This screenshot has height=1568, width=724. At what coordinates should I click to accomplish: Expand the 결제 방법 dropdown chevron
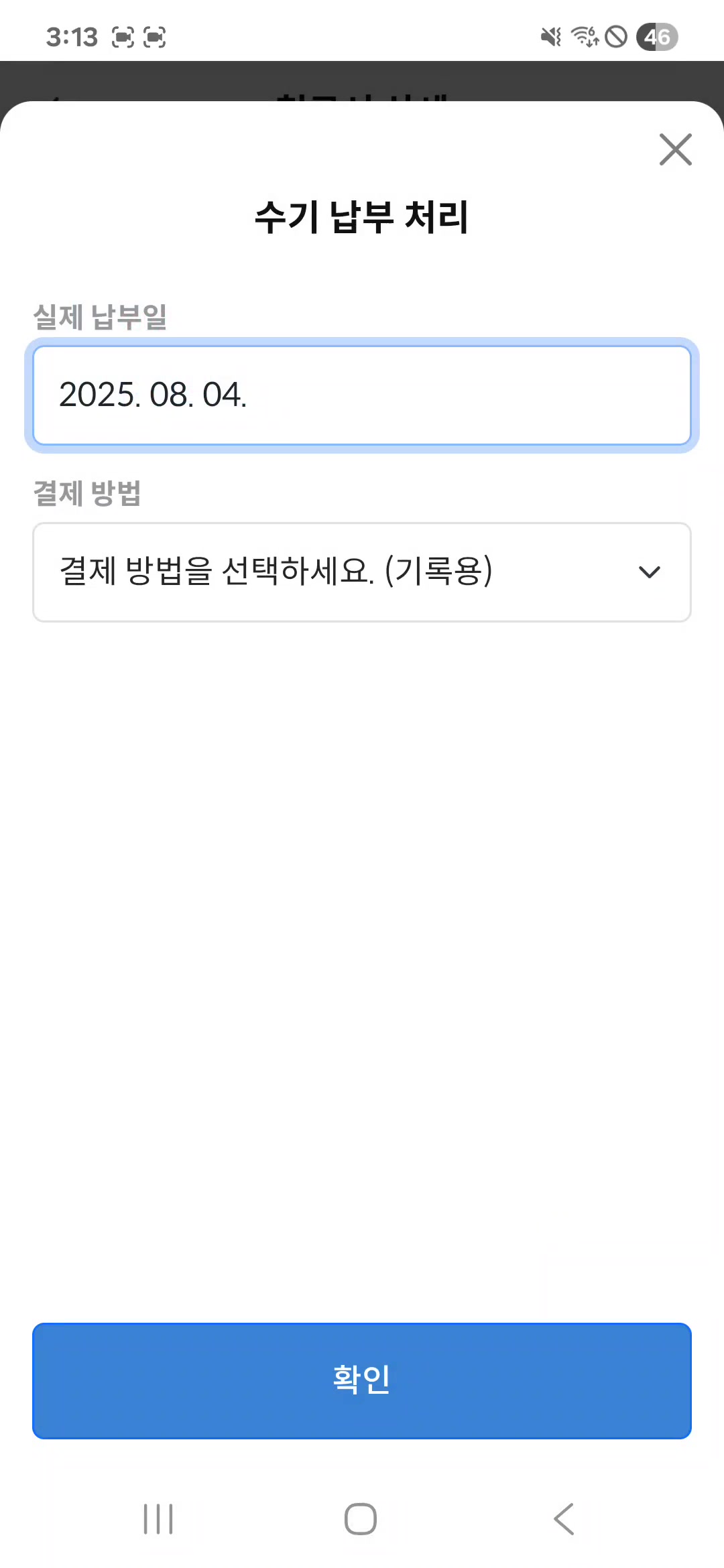point(649,572)
